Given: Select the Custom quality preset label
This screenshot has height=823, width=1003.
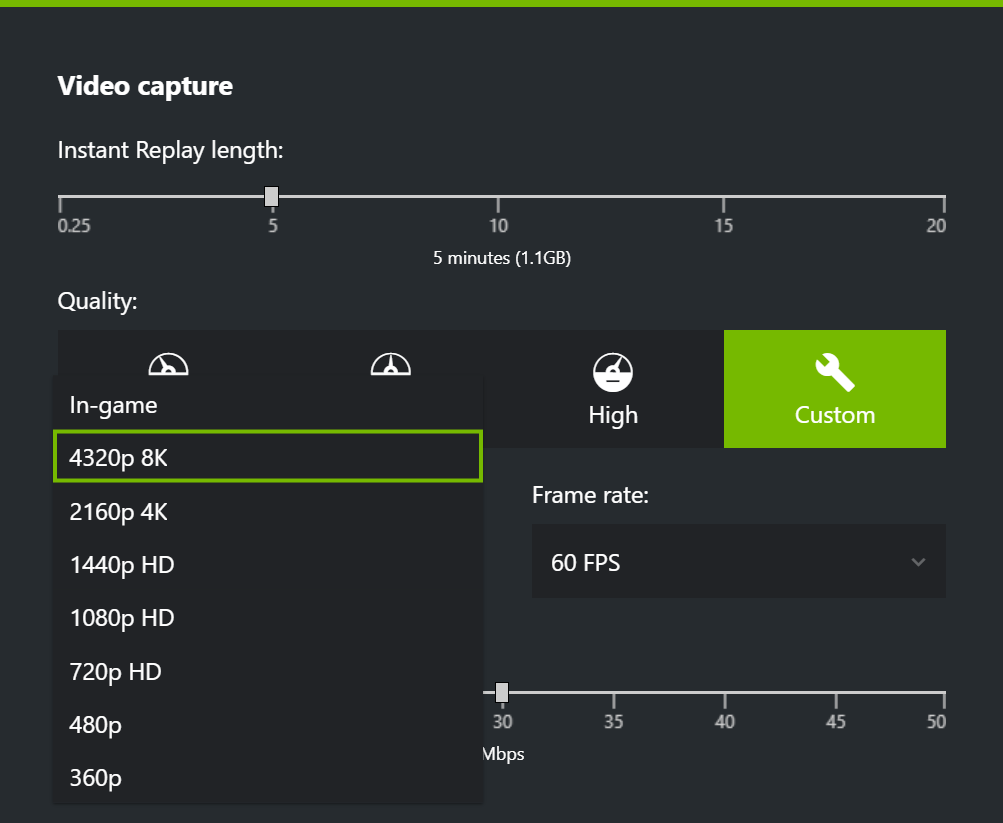Looking at the screenshot, I should pyautogui.click(x=835, y=415).
